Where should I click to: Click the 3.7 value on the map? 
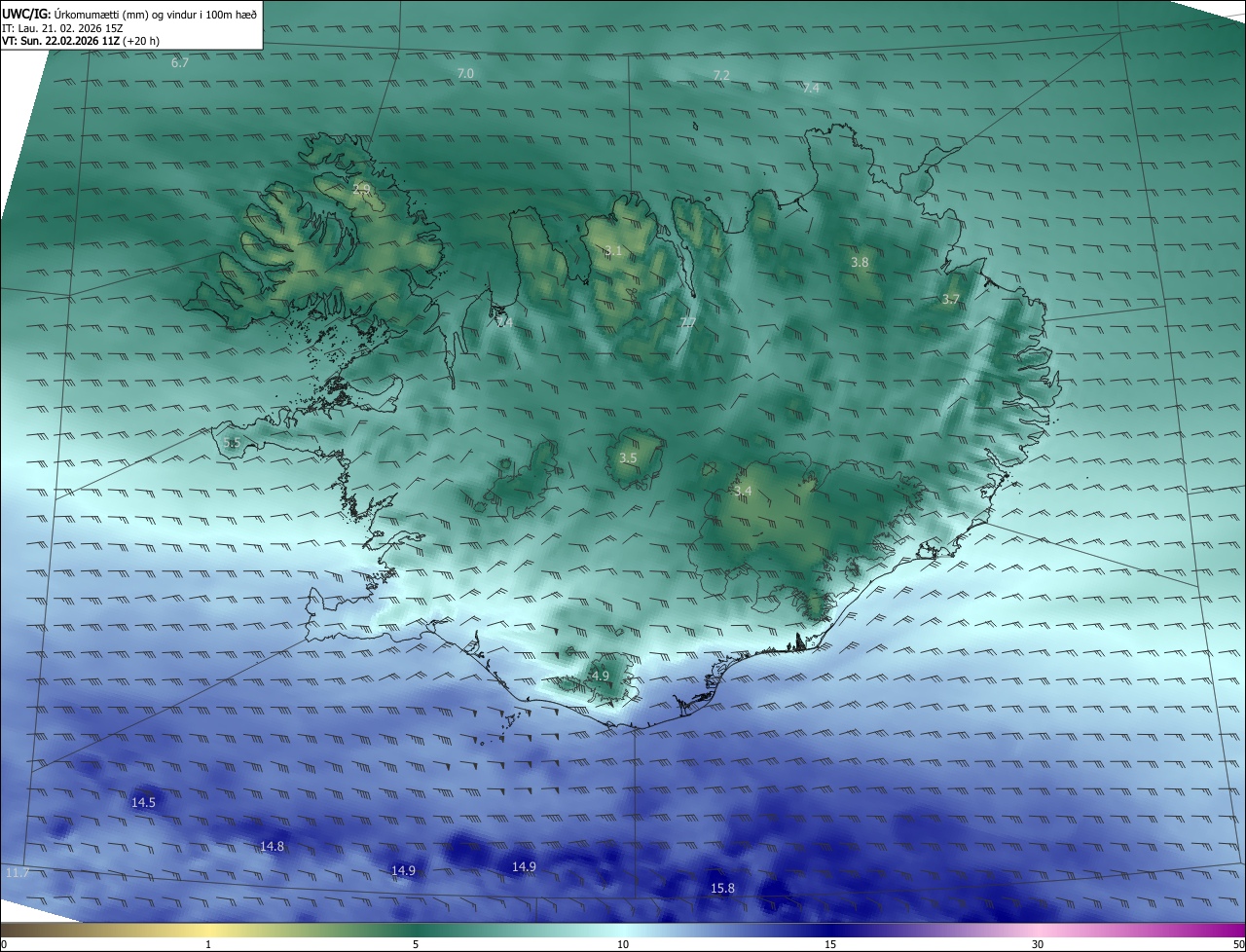coord(951,300)
